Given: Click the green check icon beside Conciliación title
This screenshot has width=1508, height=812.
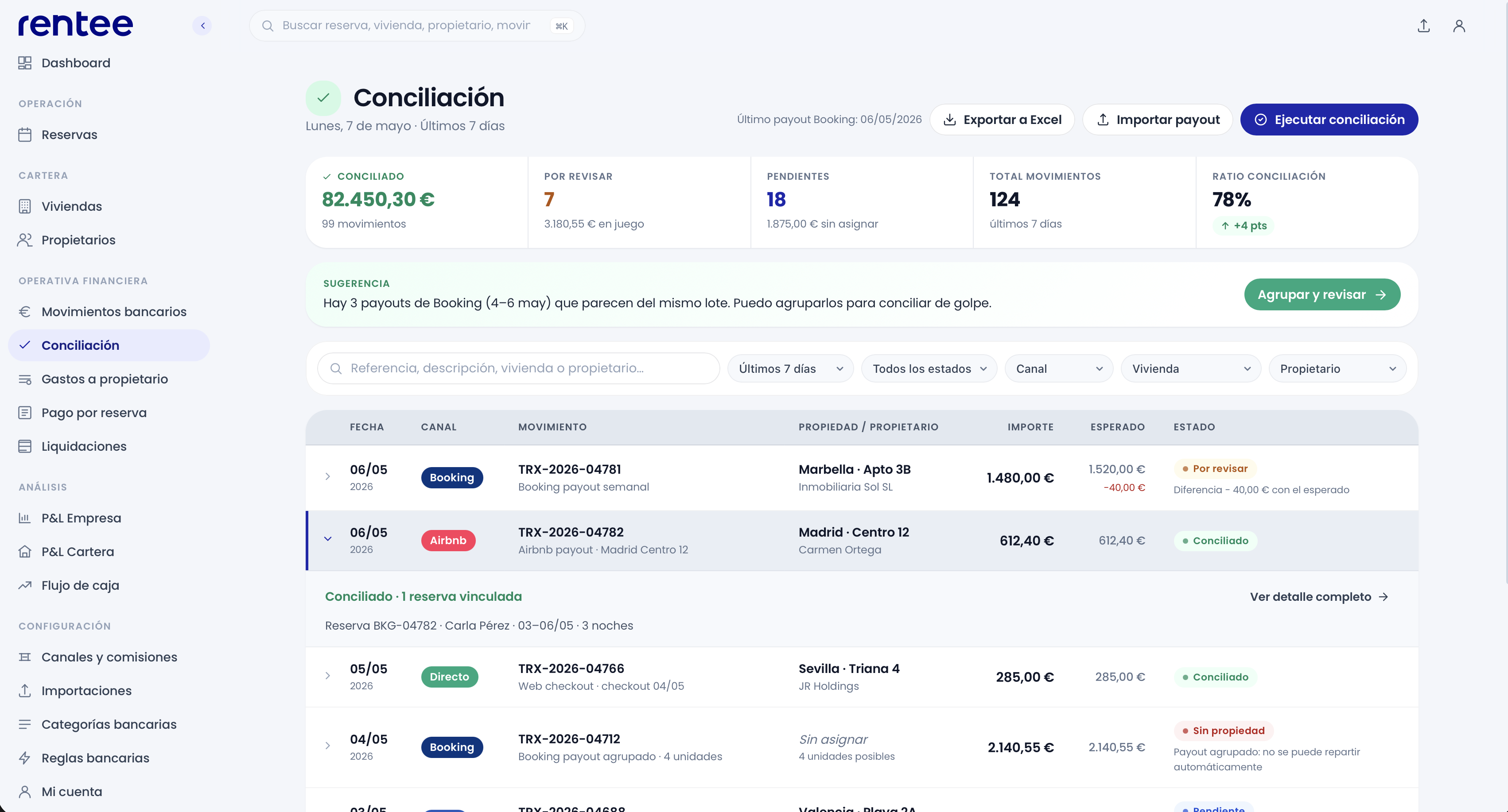Looking at the screenshot, I should pos(323,98).
